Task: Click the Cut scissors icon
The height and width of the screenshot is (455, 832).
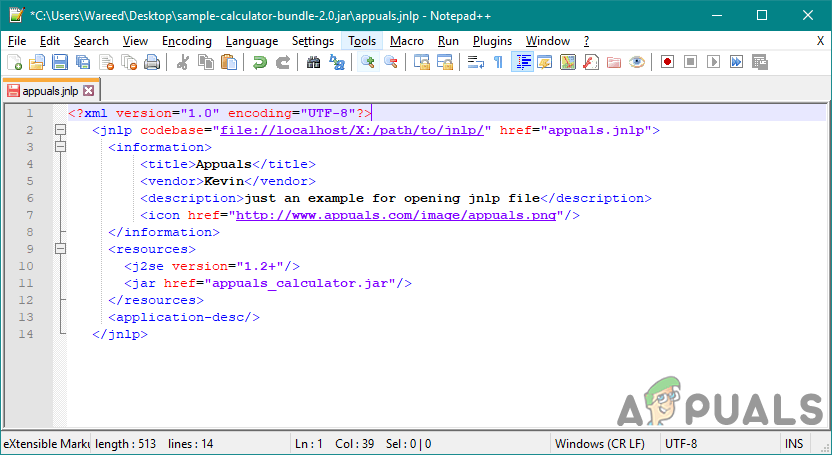Action: click(183, 62)
